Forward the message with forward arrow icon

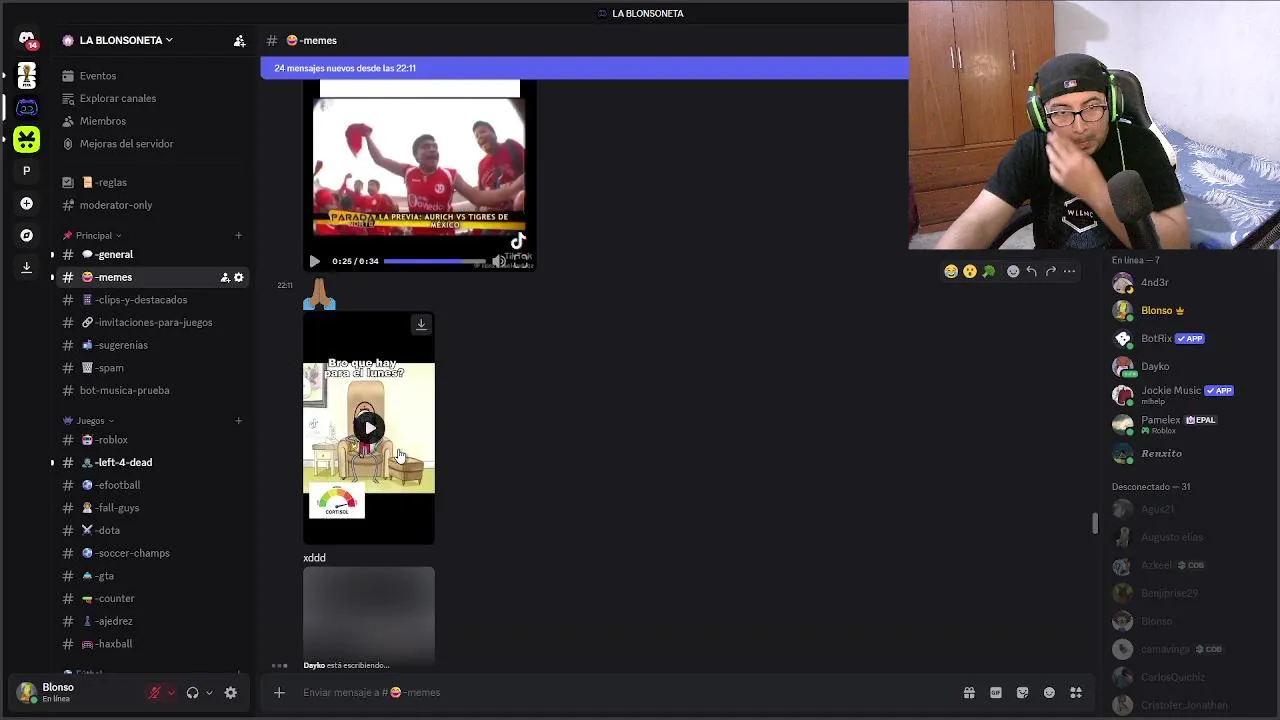coord(1050,271)
